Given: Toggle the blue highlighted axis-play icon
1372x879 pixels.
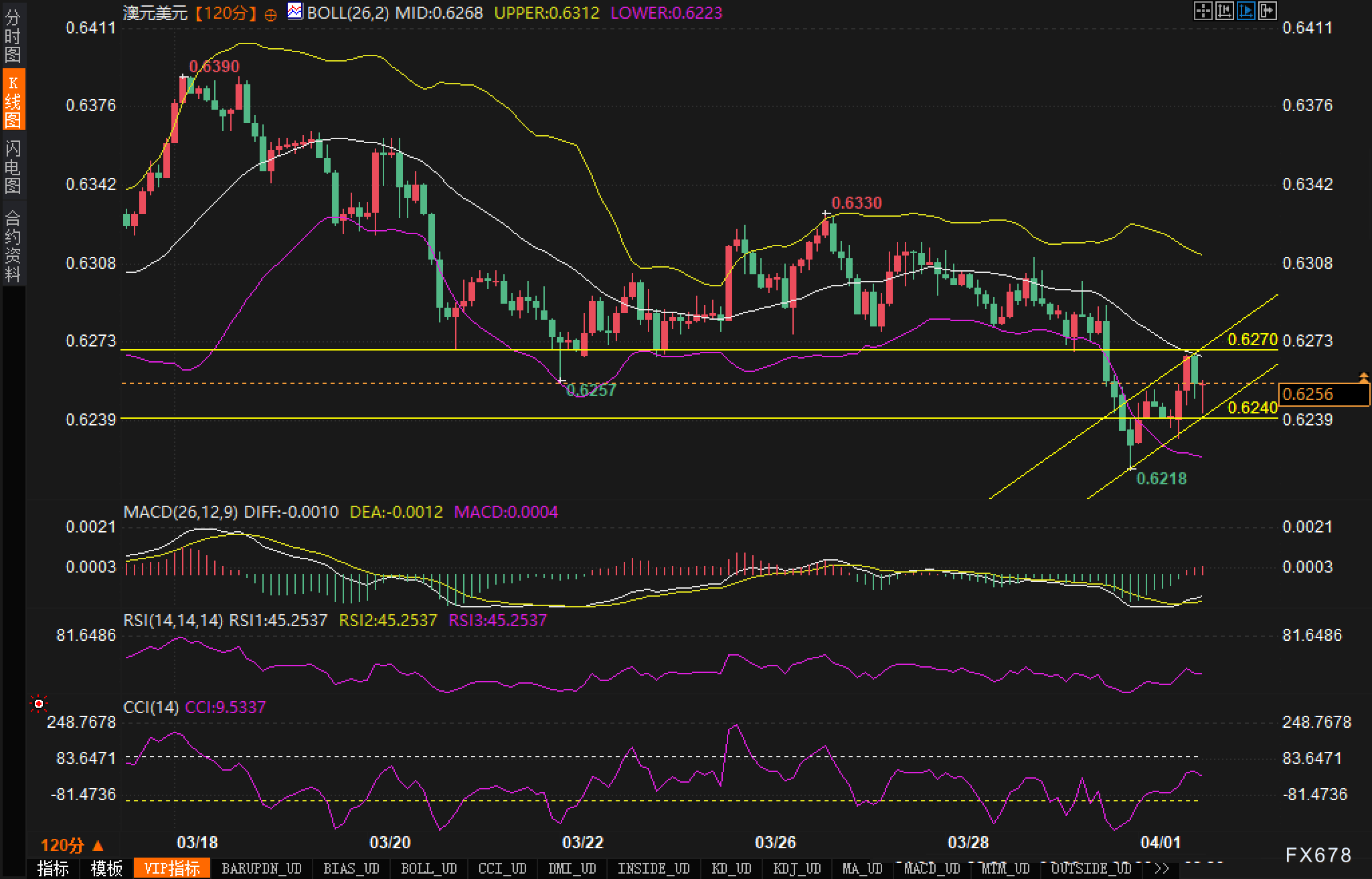Looking at the screenshot, I should pyautogui.click(x=1246, y=11).
